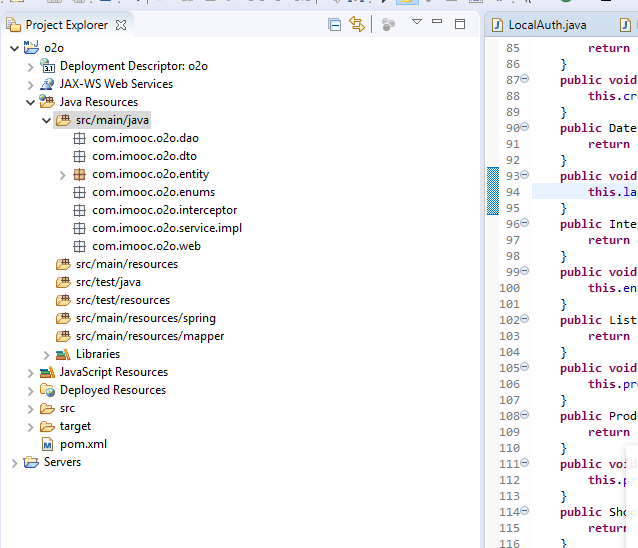This screenshot has height=548, width=638.
Task: Select com.imooc.o2o.web package label
Action: coord(146,246)
